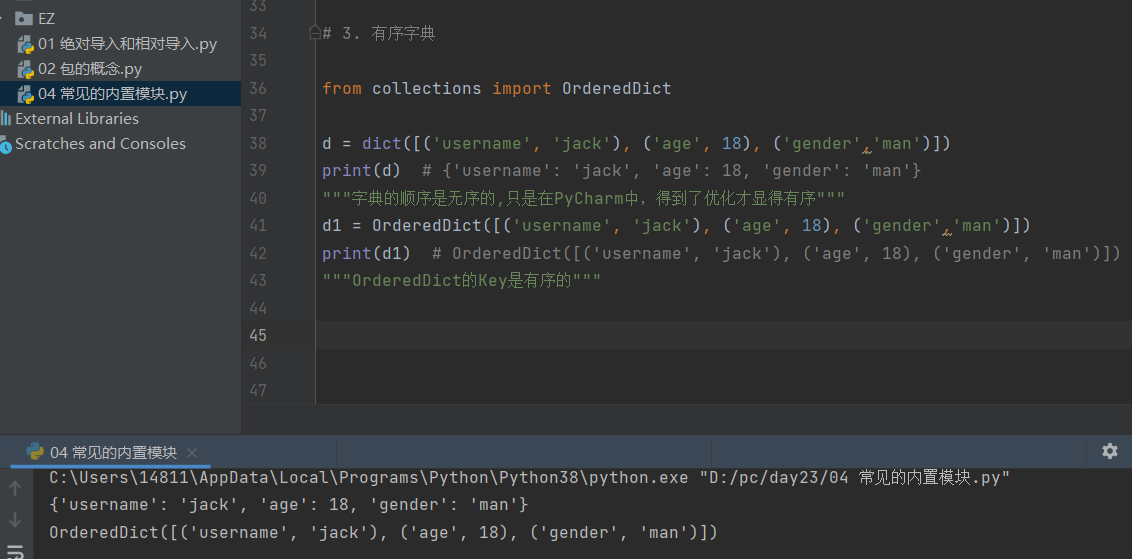Click docstring 'OrderedDict的Key是有序的' on line 43
Screen dimensions: 1132x559
(x=462, y=281)
